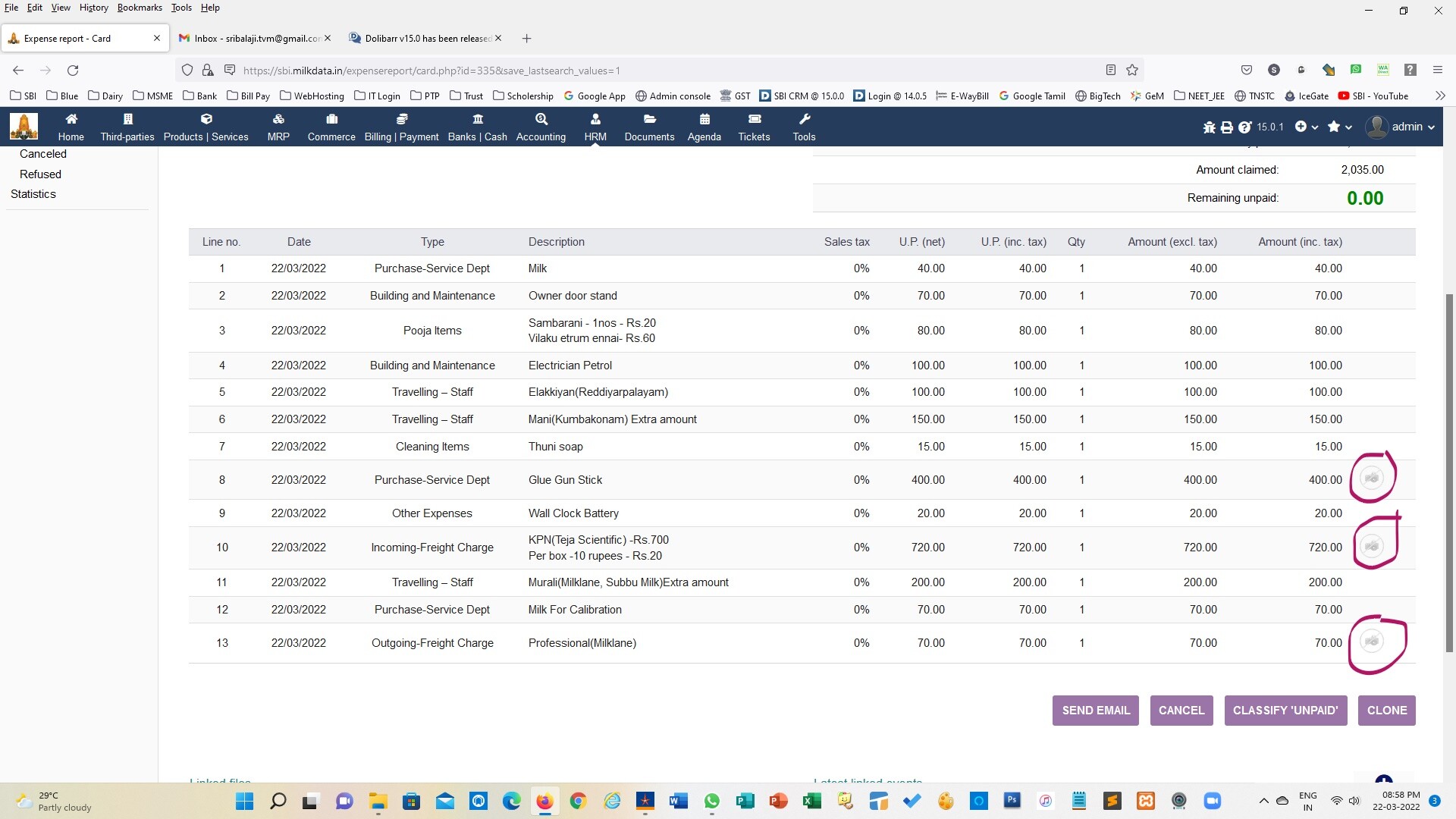Click attachment icon on KPN freight line
The width and height of the screenshot is (1456, 819).
(x=1371, y=546)
